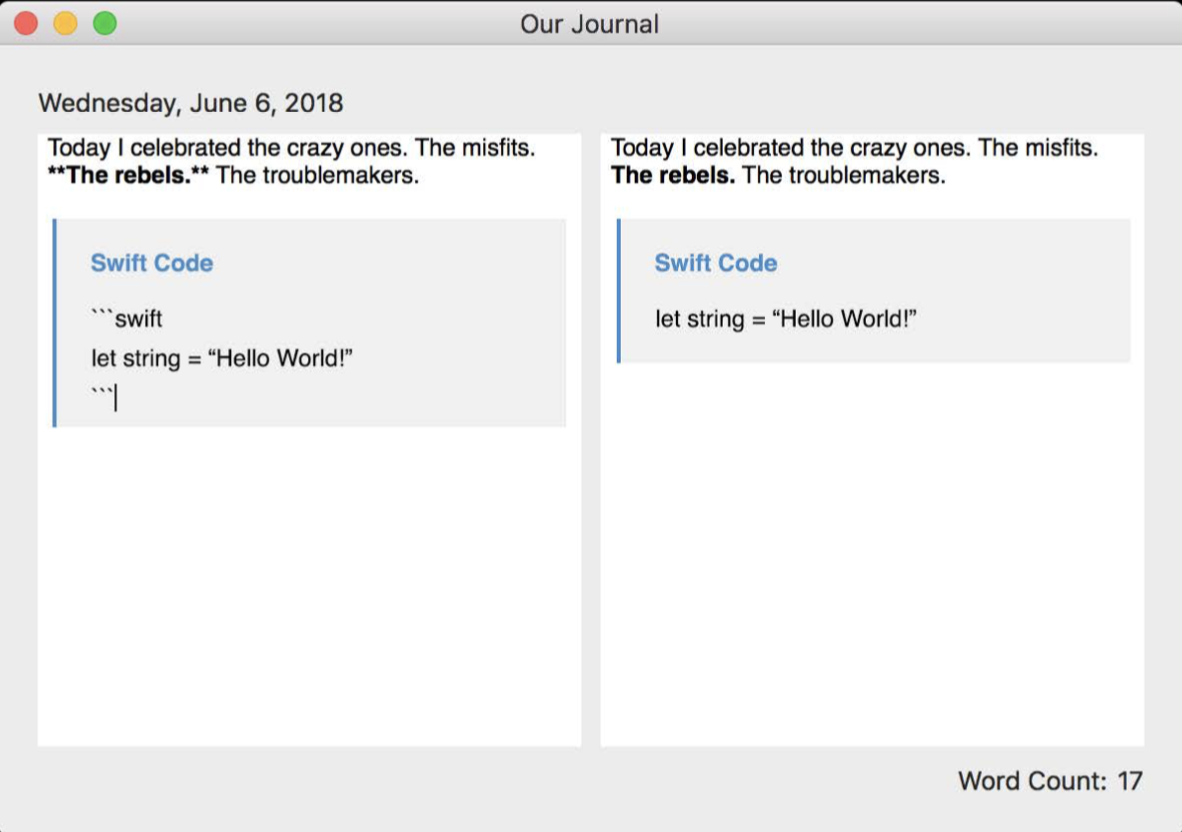Click 'The troublemakers.' in left editor

pyautogui.click(x=317, y=175)
